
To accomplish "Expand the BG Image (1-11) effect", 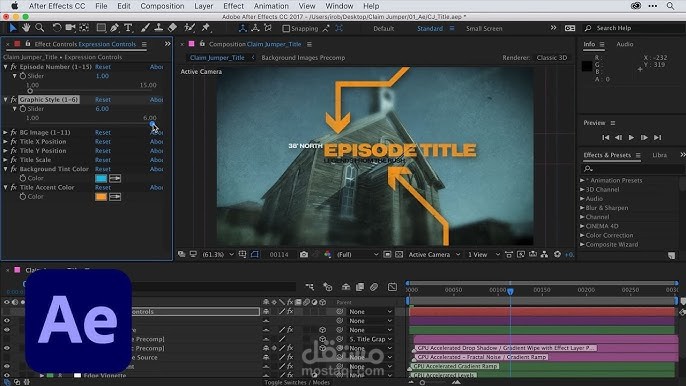I will pos(6,132).
